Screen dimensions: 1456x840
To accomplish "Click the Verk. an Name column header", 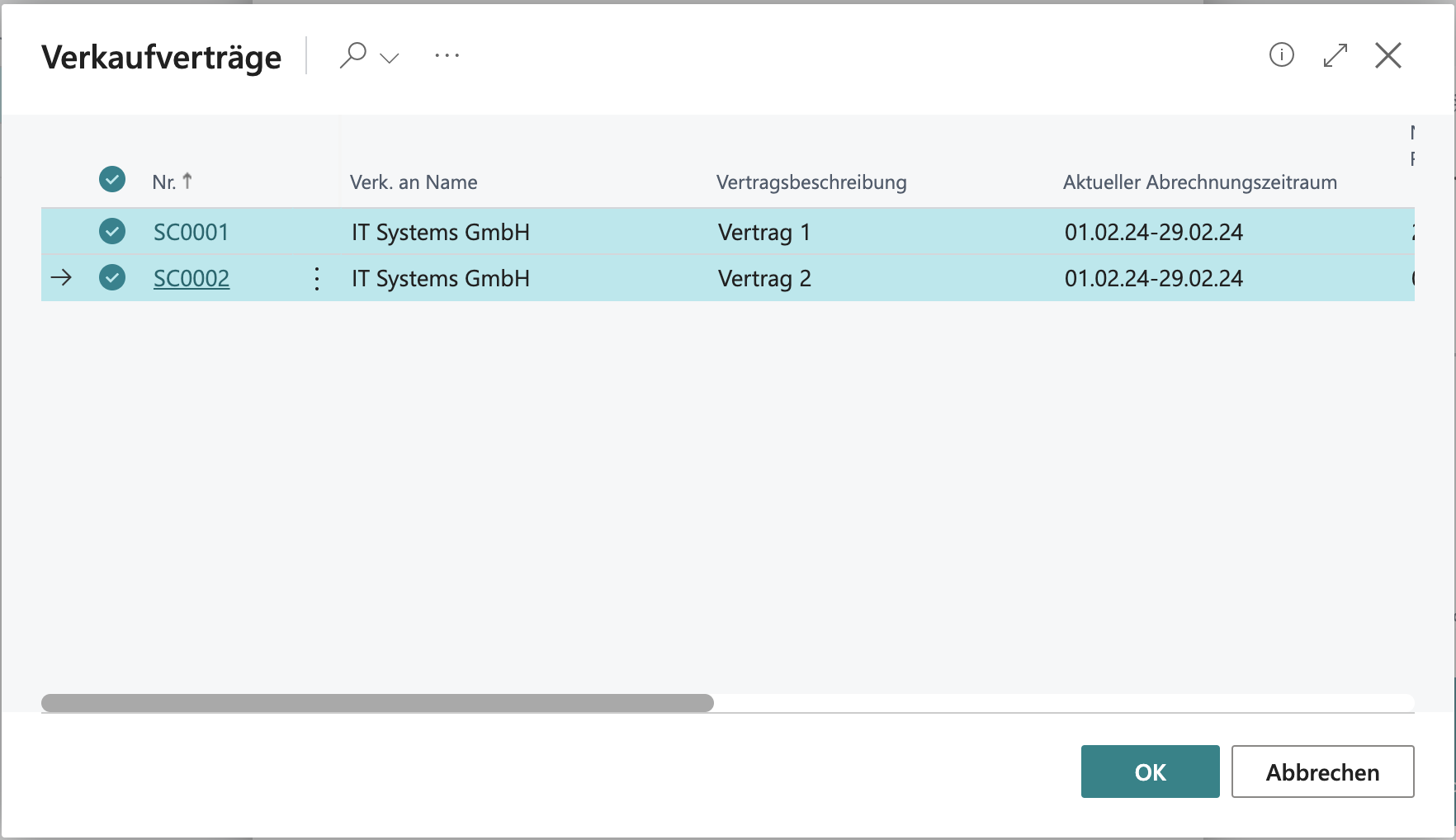I will point(414,182).
